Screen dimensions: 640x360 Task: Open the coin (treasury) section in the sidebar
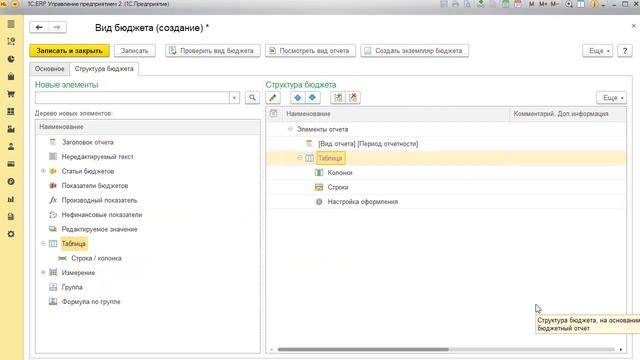tap(11, 182)
